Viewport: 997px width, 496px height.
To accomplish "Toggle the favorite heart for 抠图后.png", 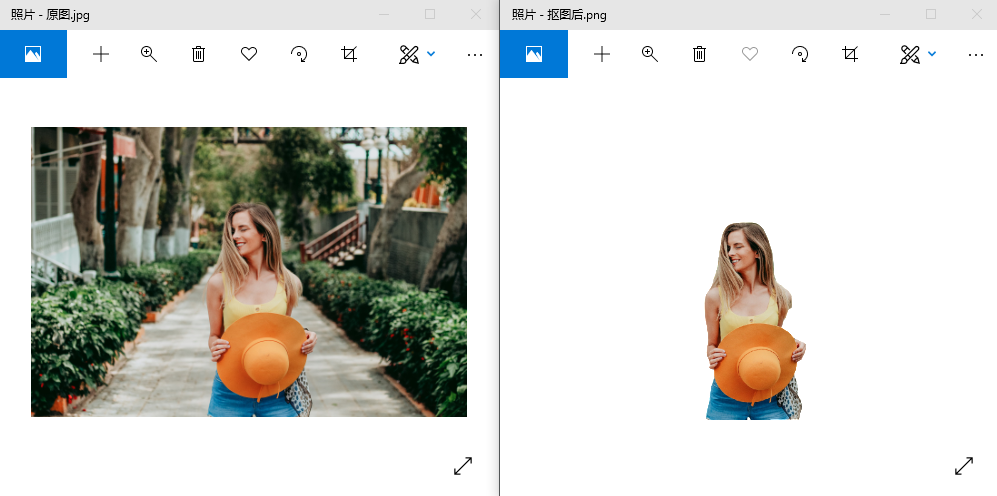I will [x=750, y=54].
